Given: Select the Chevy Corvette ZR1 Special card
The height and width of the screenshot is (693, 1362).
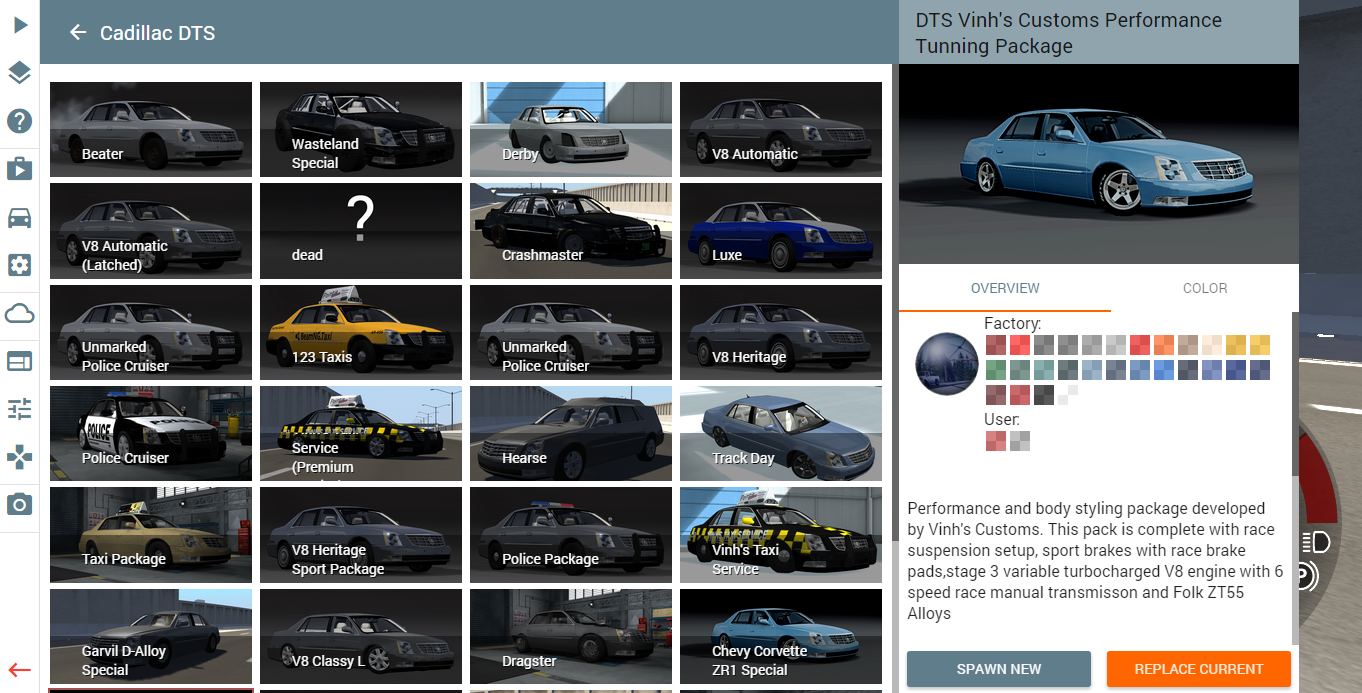Looking at the screenshot, I should click(781, 636).
